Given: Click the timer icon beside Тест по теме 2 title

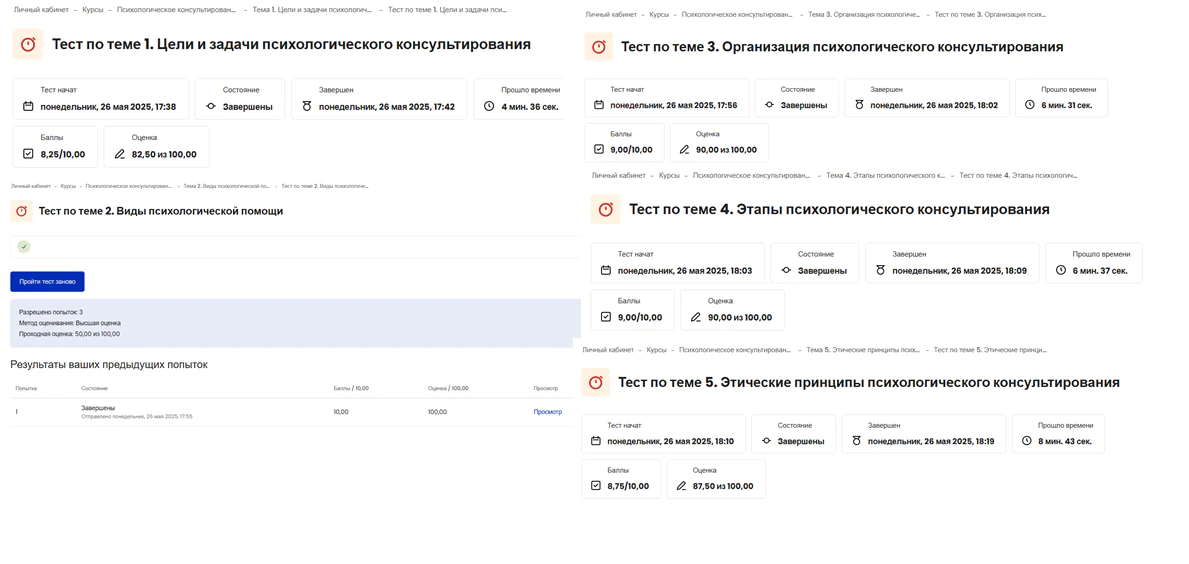Looking at the screenshot, I should [x=21, y=211].
